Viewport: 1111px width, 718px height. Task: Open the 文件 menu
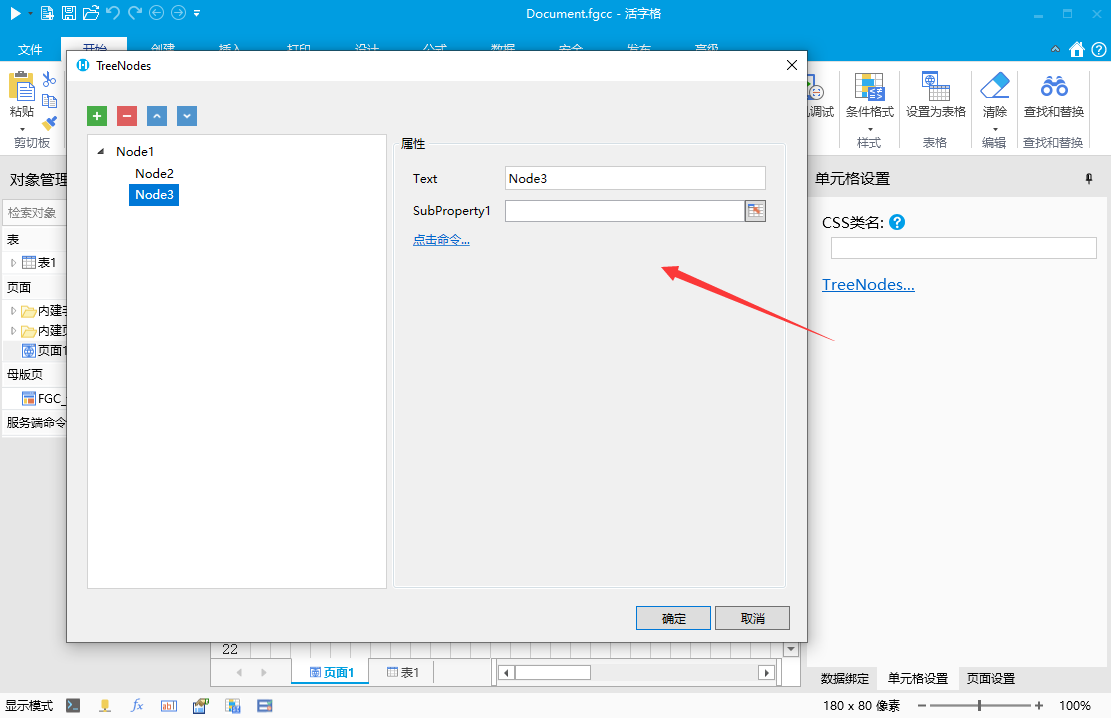click(30, 49)
